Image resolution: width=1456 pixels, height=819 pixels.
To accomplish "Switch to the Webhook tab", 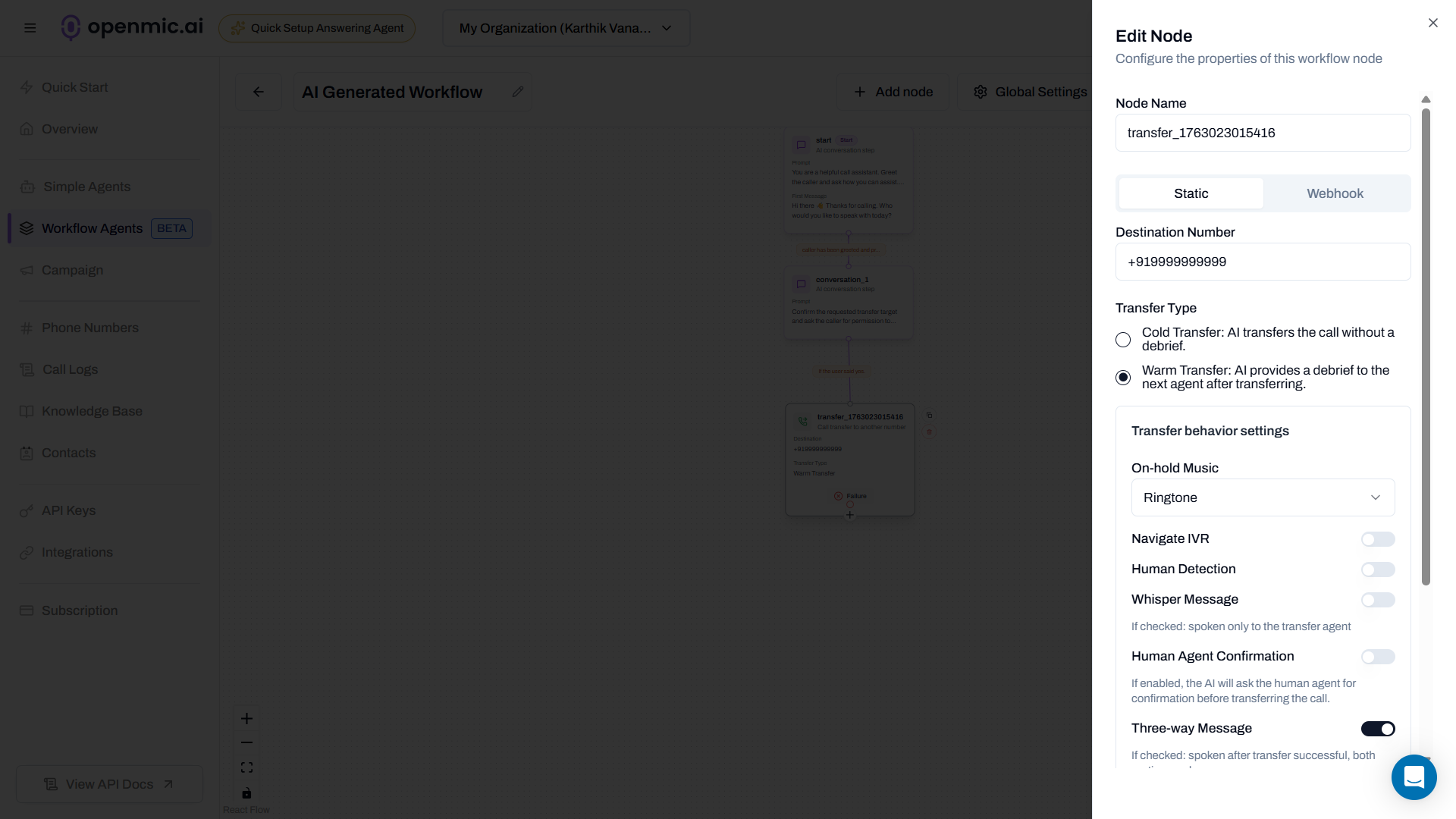I will pos(1334,193).
